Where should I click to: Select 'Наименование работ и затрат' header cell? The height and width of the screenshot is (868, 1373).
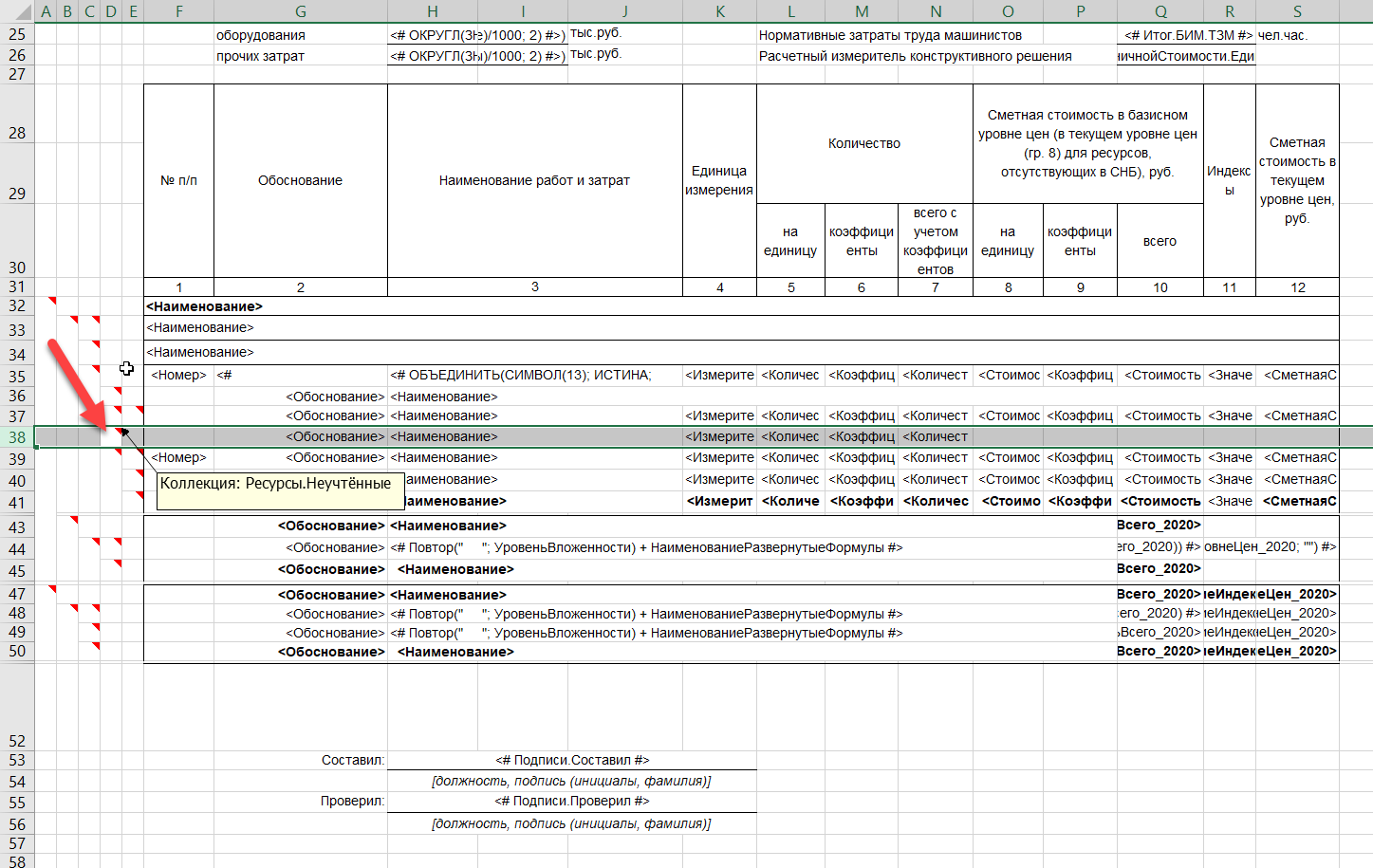click(x=534, y=180)
